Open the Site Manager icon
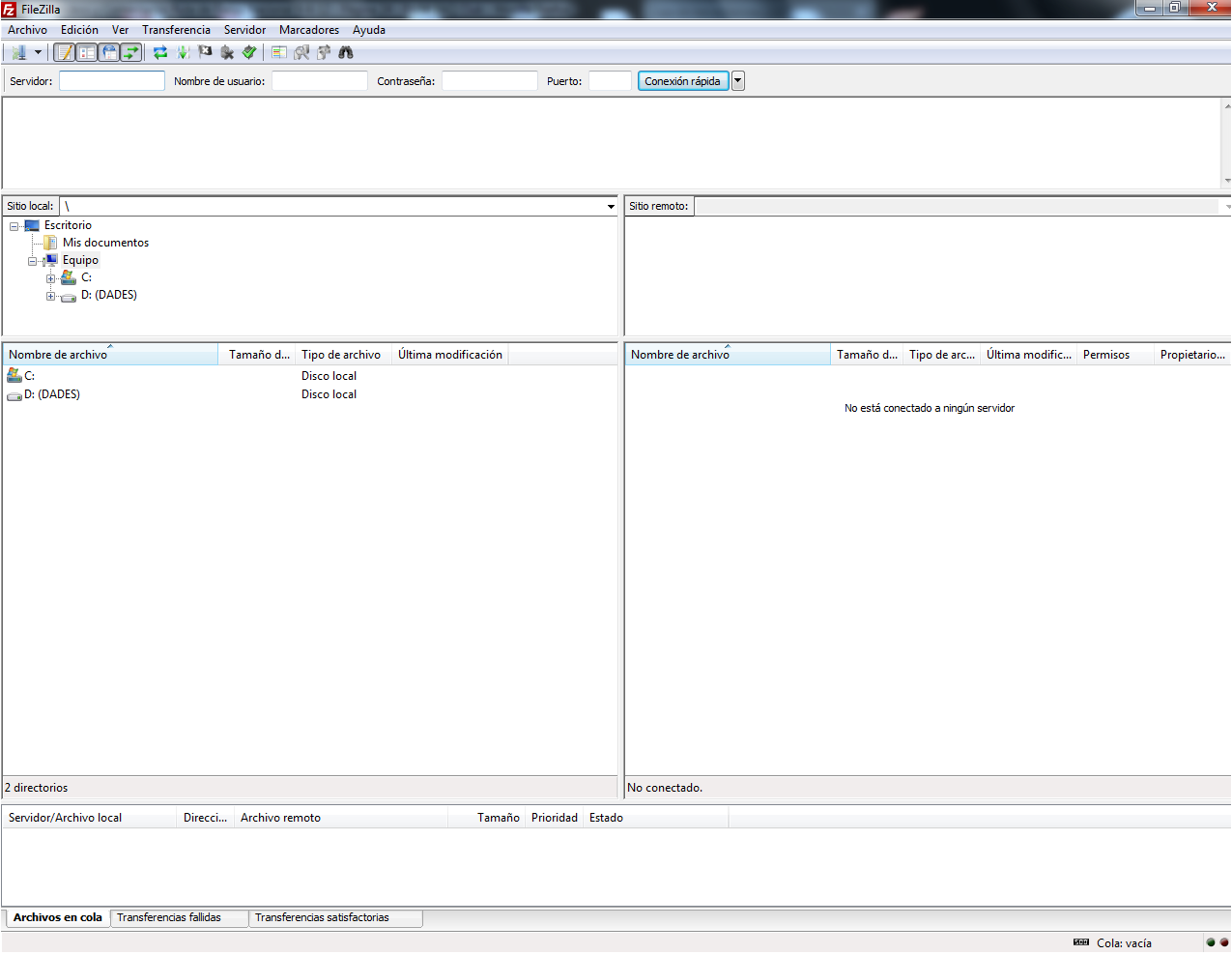 pyautogui.click(x=18, y=52)
